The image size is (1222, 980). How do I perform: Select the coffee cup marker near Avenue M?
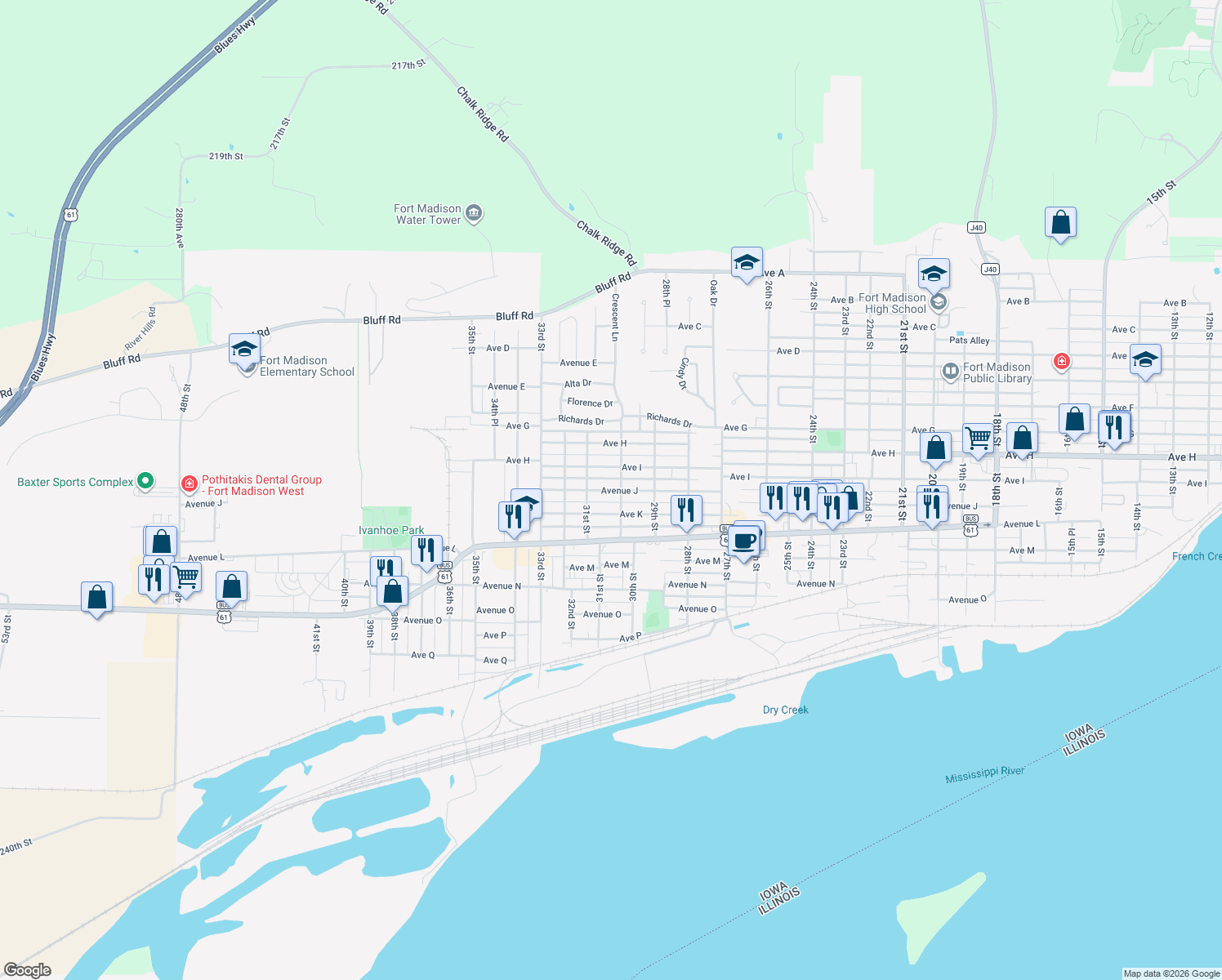click(744, 540)
